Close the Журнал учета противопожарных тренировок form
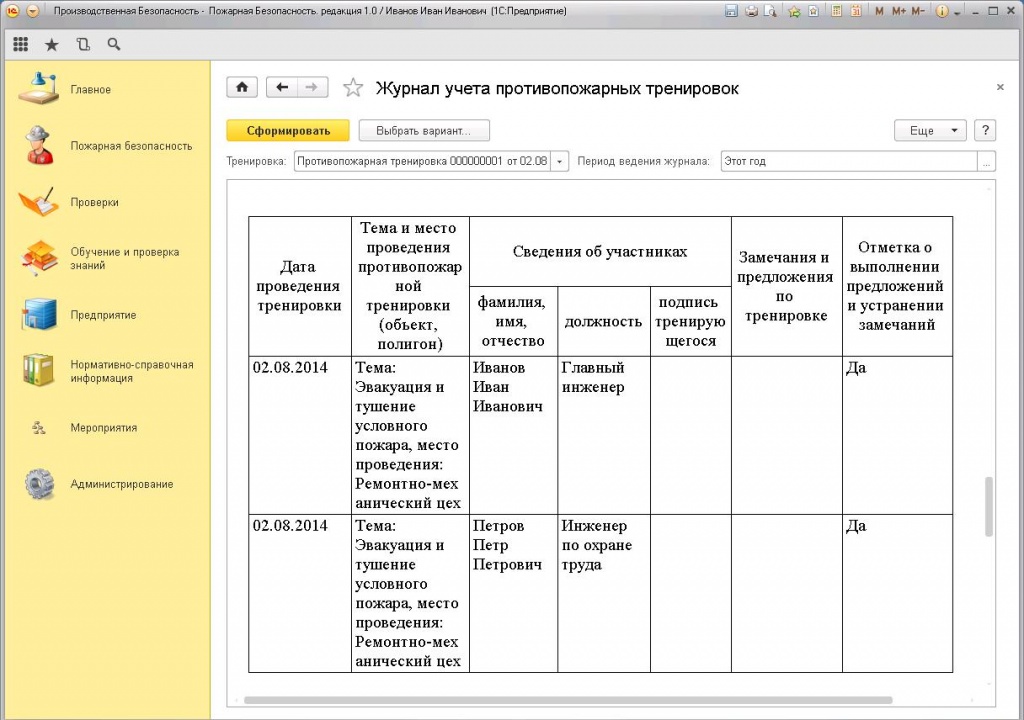The height and width of the screenshot is (720, 1024). (x=1000, y=87)
